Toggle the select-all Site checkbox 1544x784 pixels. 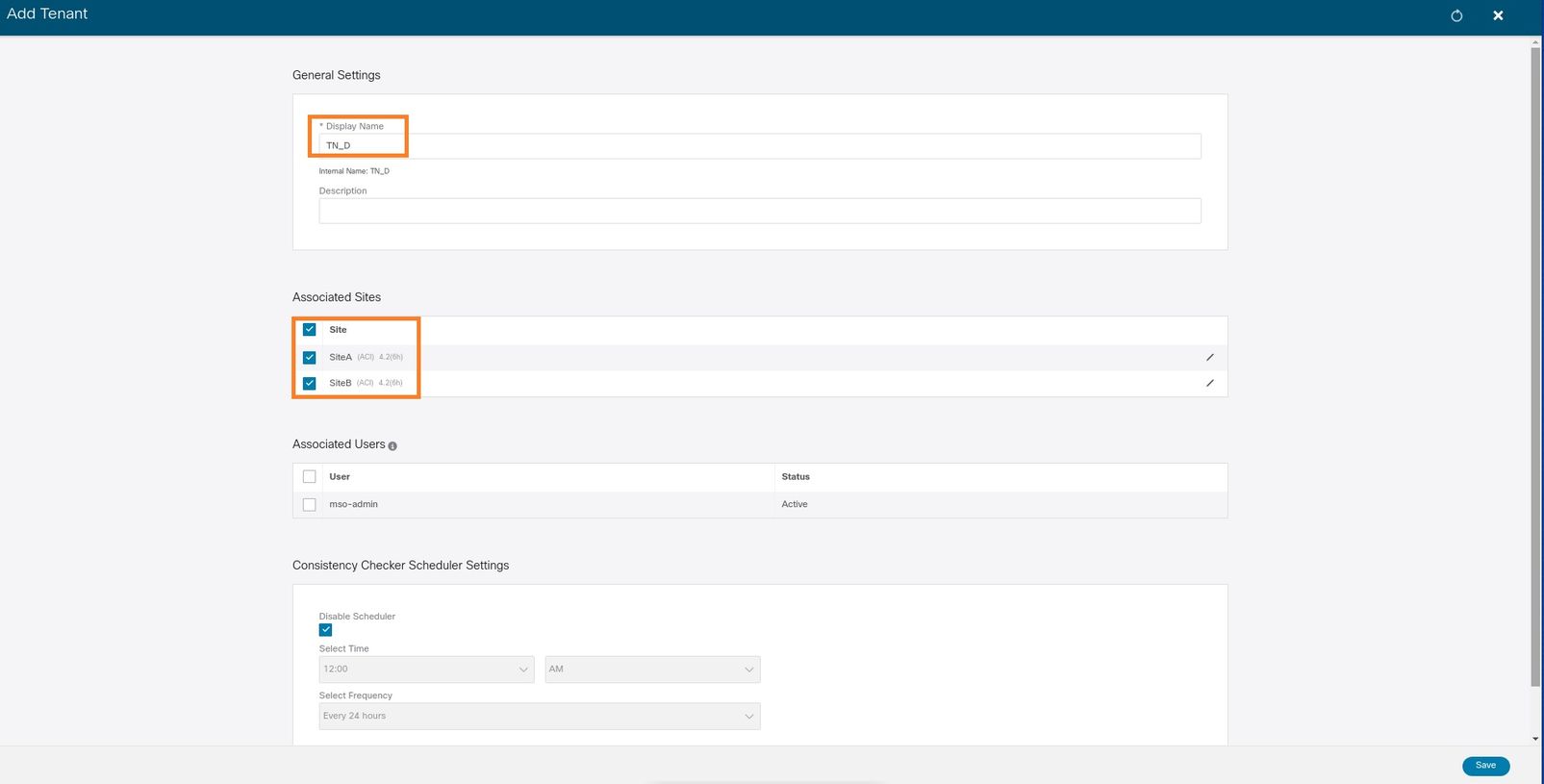point(309,329)
